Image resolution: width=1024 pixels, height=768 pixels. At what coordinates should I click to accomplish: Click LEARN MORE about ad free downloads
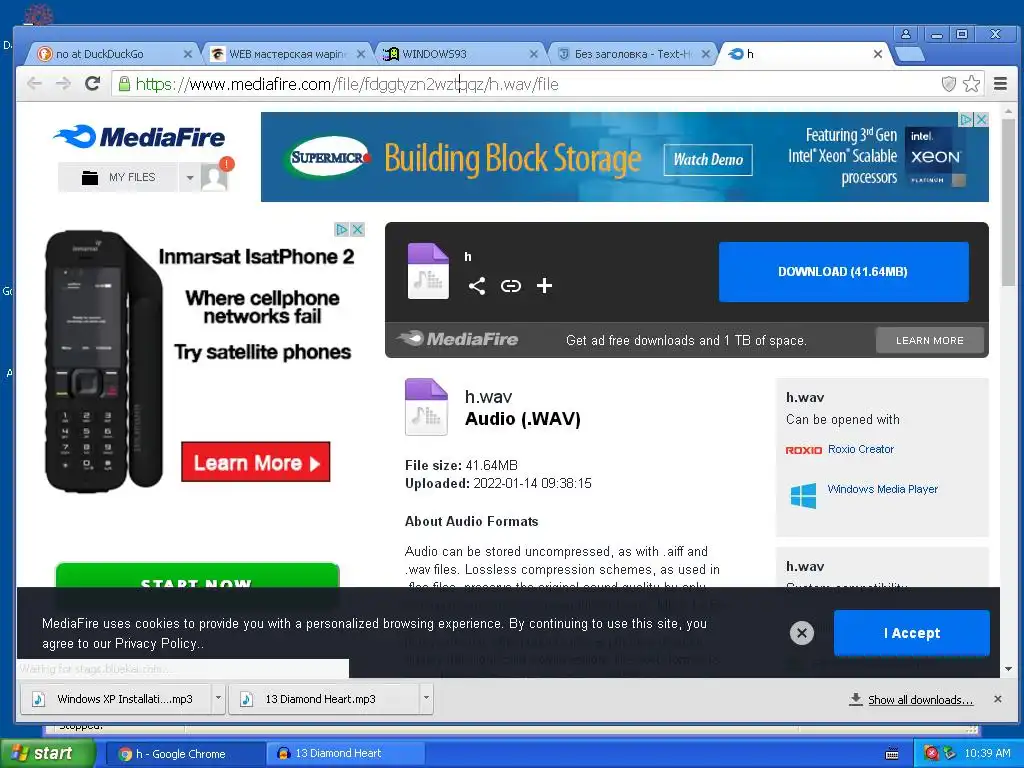929,340
